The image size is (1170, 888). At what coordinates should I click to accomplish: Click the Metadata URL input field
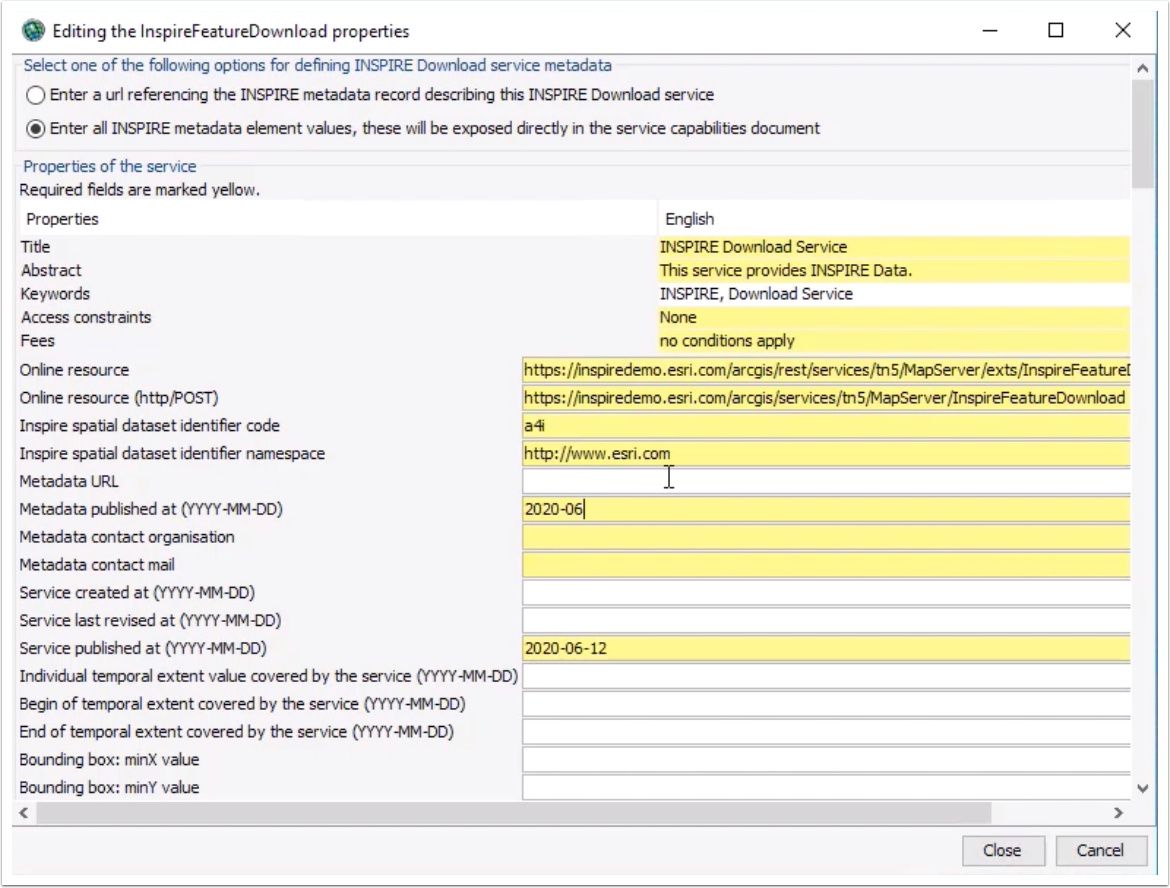click(826, 481)
